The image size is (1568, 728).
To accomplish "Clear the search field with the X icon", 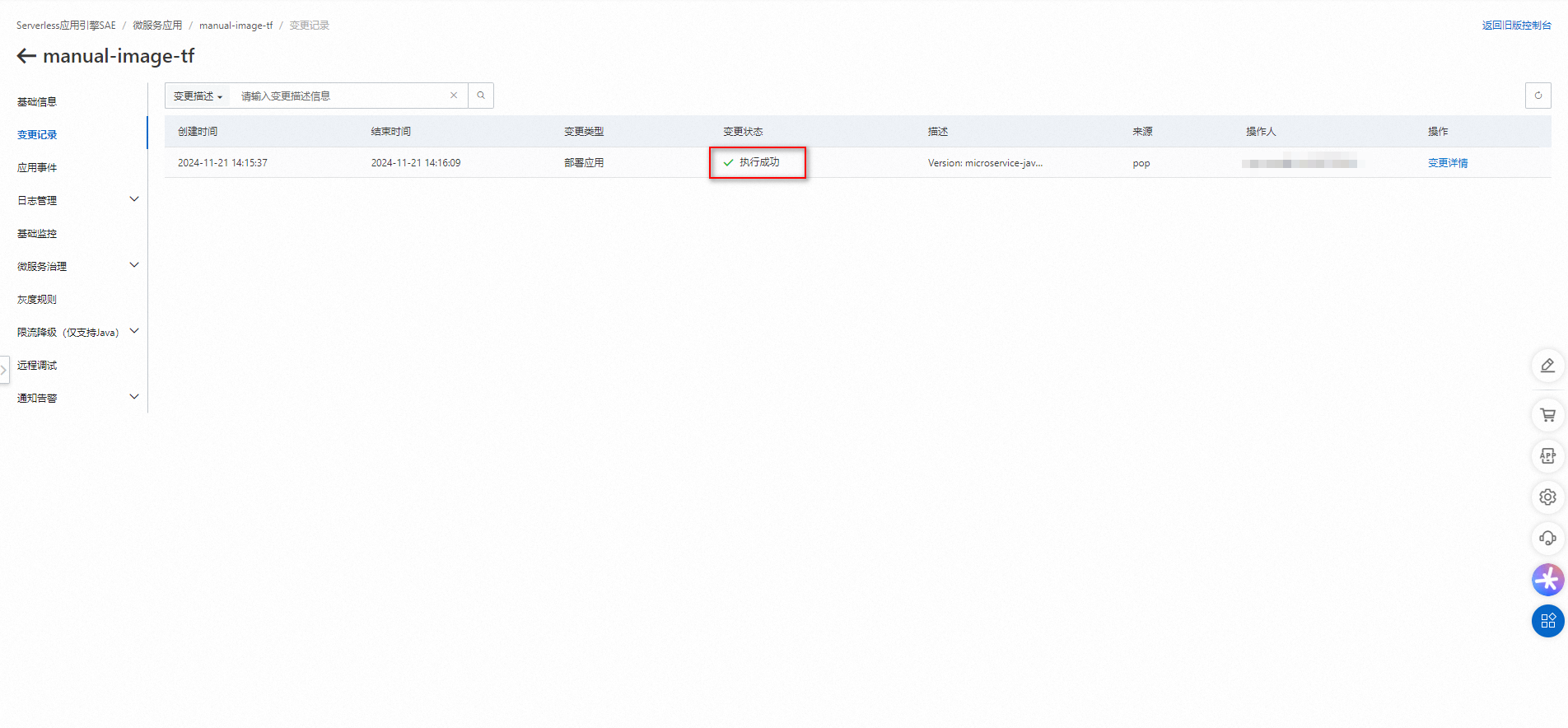I will point(454,96).
